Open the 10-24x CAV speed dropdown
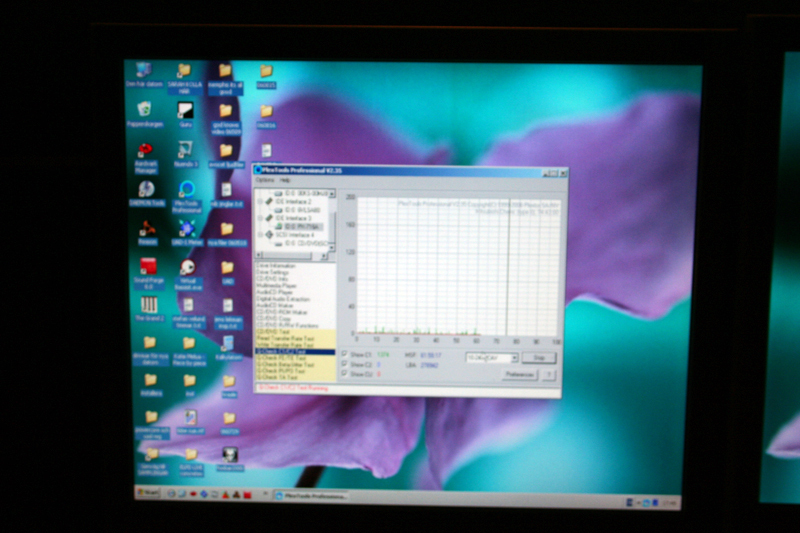Screen dimensions: 800x533 pyautogui.click(x=492, y=358)
